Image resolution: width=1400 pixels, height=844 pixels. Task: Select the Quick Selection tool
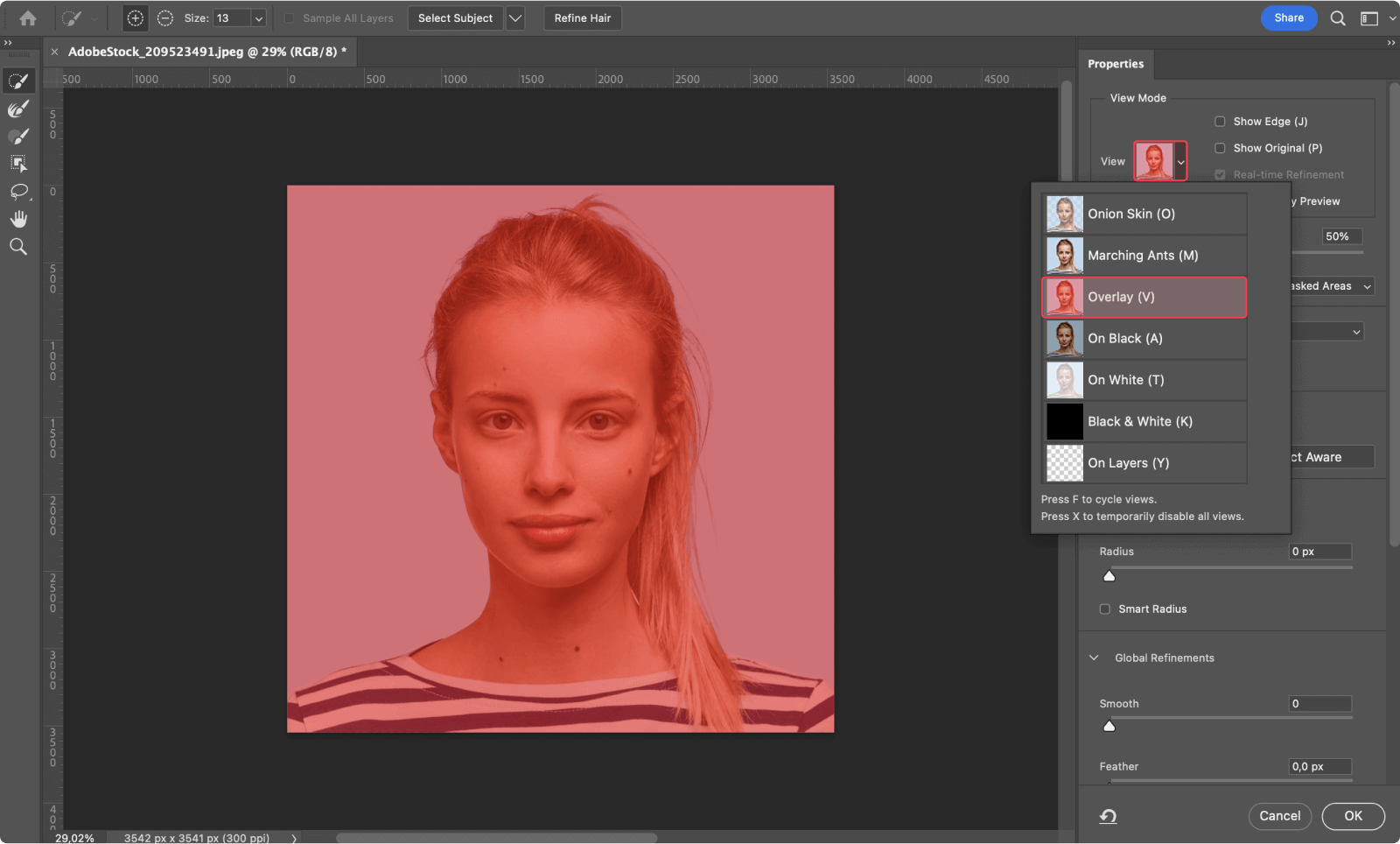click(18, 81)
